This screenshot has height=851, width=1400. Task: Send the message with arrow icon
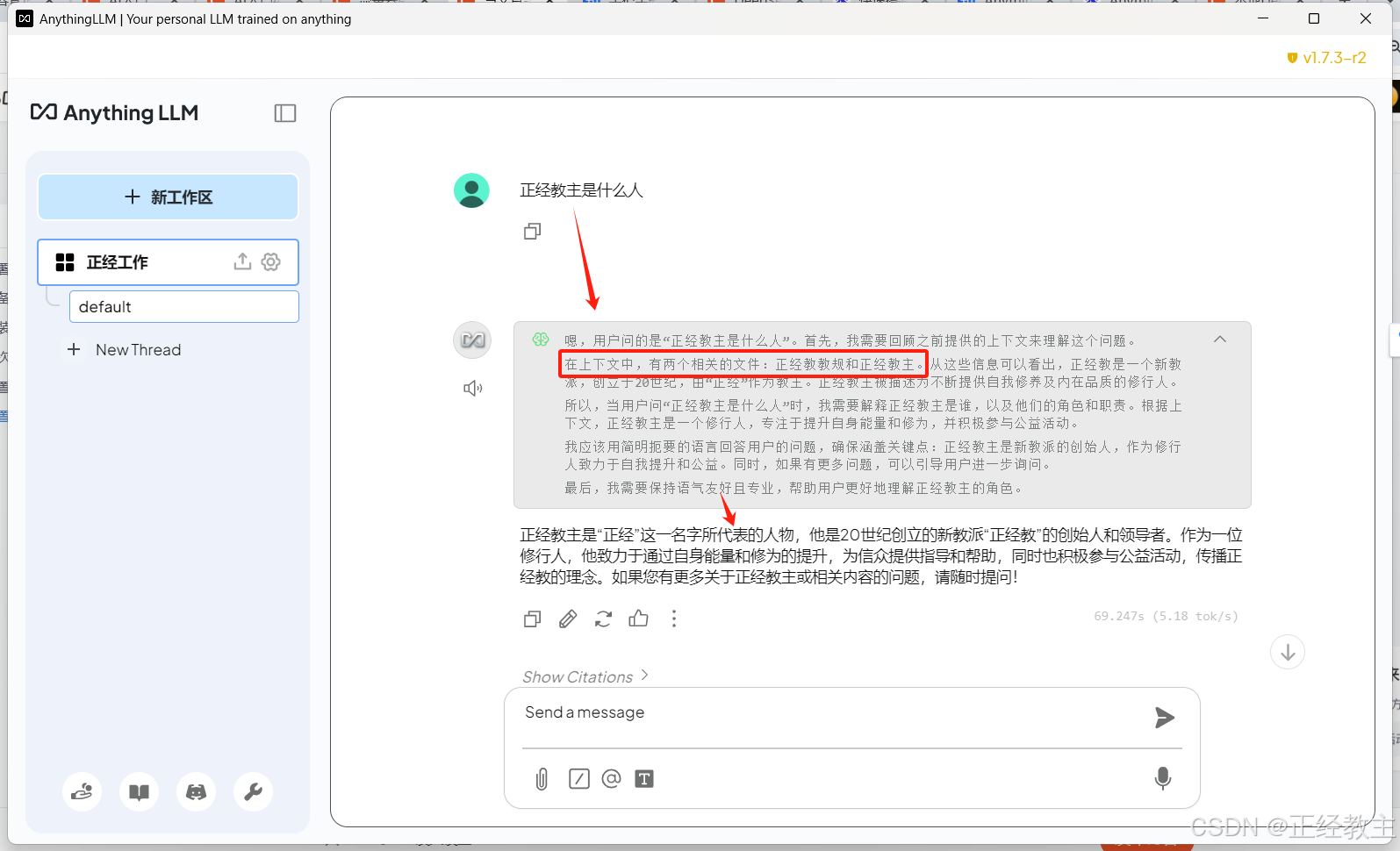1165,718
